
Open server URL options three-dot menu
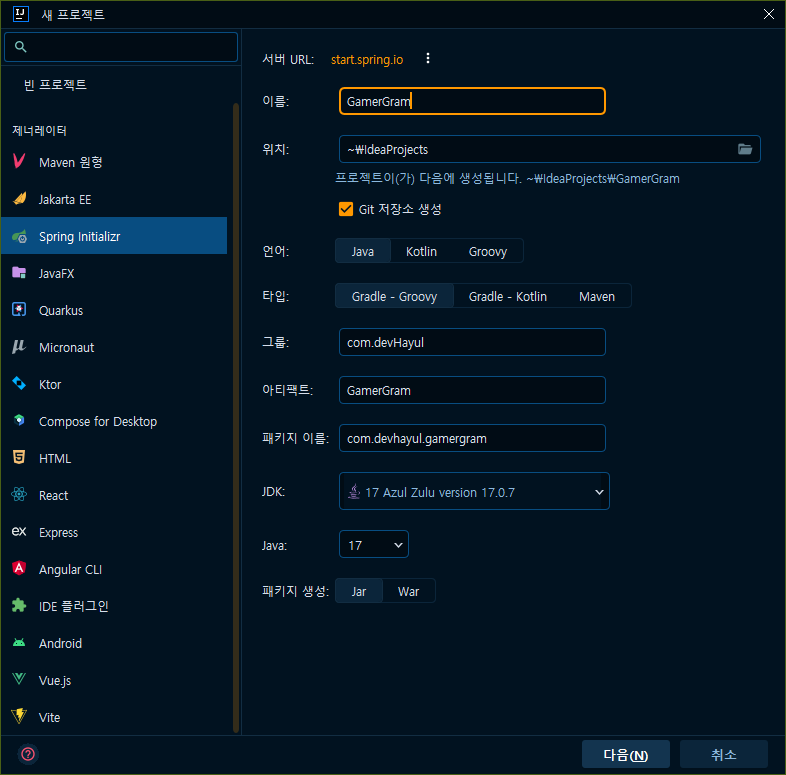tap(428, 59)
